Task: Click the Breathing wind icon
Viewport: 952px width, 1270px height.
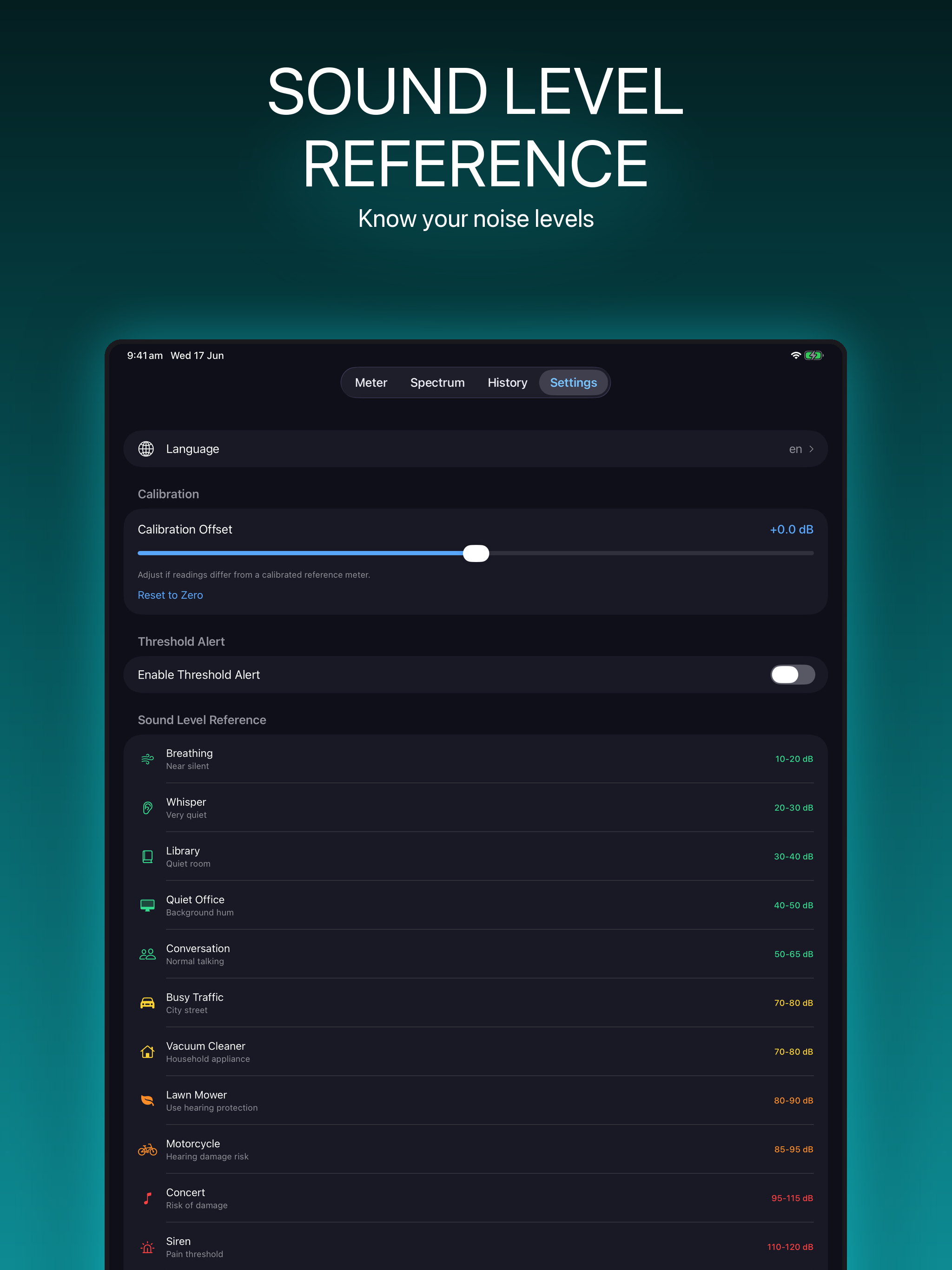Action: tap(147, 759)
